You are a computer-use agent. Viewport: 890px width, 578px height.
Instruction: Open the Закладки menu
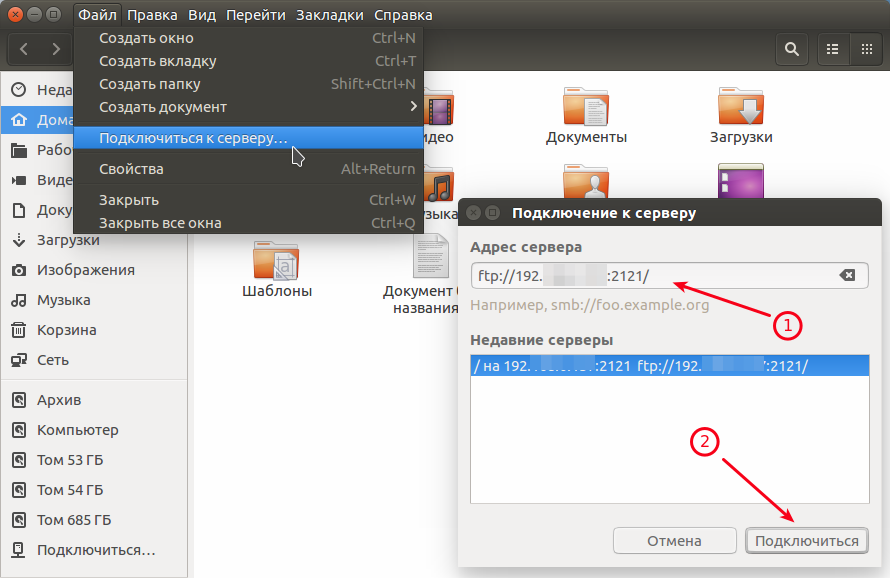click(330, 15)
